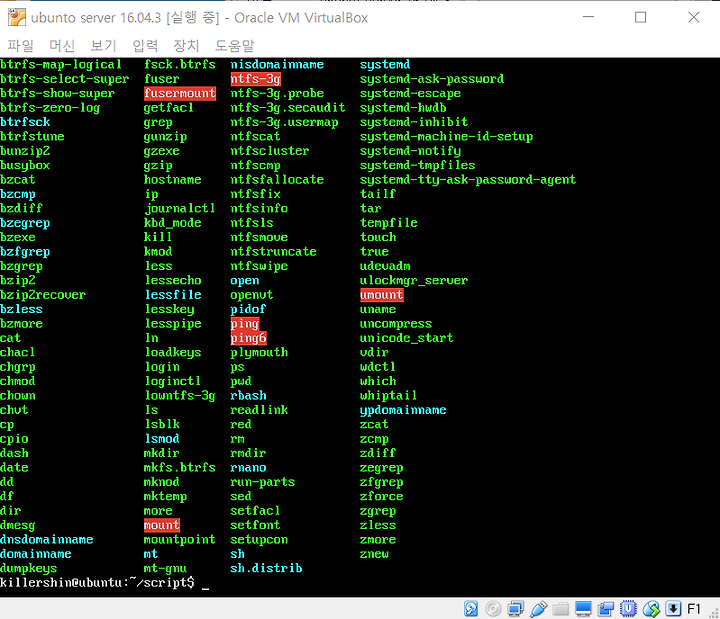This screenshot has height=619, width=720.
Task: Open the 장치 menu
Action: tap(186, 45)
